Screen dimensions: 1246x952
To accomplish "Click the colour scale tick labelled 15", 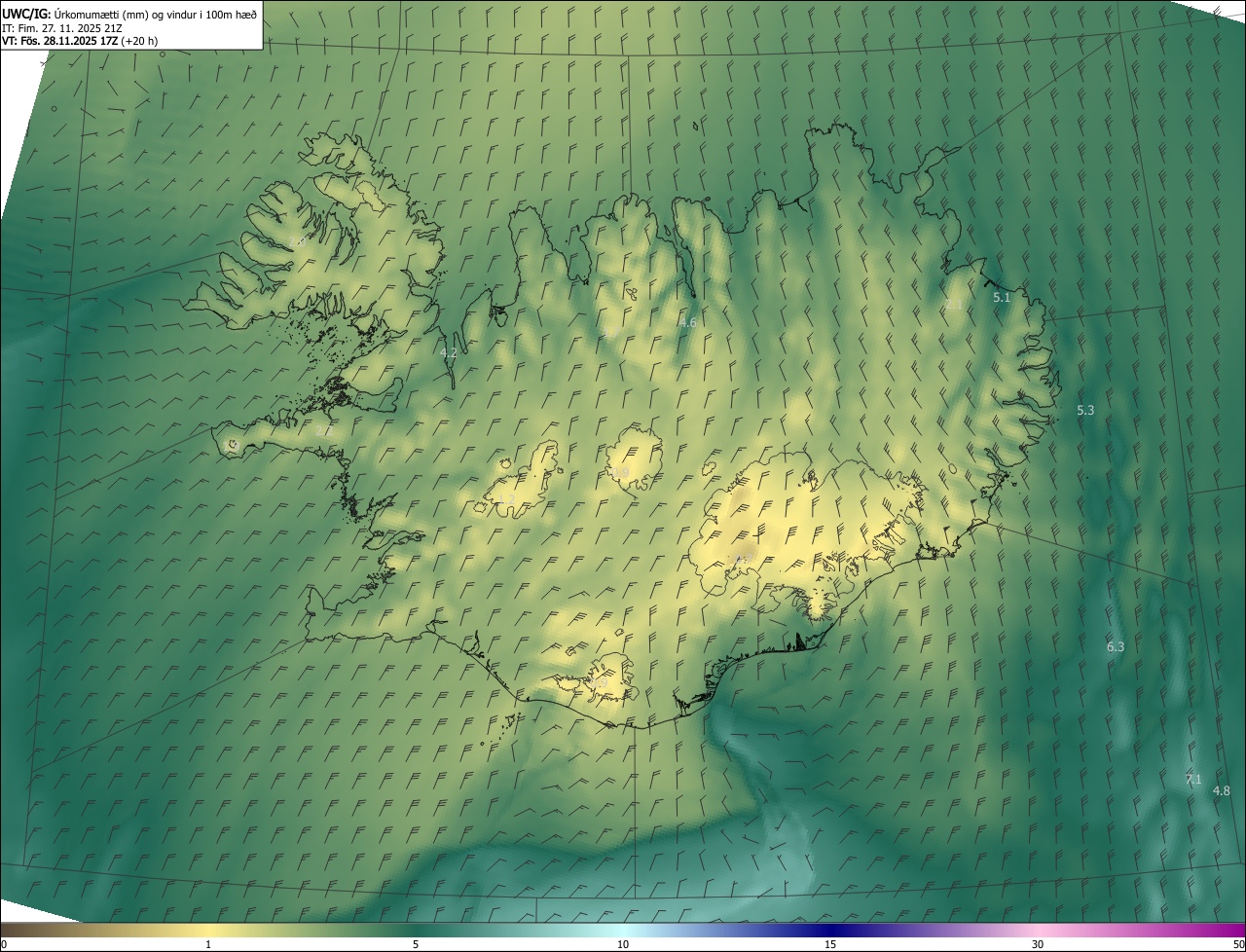I will pyautogui.click(x=830, y=944).
